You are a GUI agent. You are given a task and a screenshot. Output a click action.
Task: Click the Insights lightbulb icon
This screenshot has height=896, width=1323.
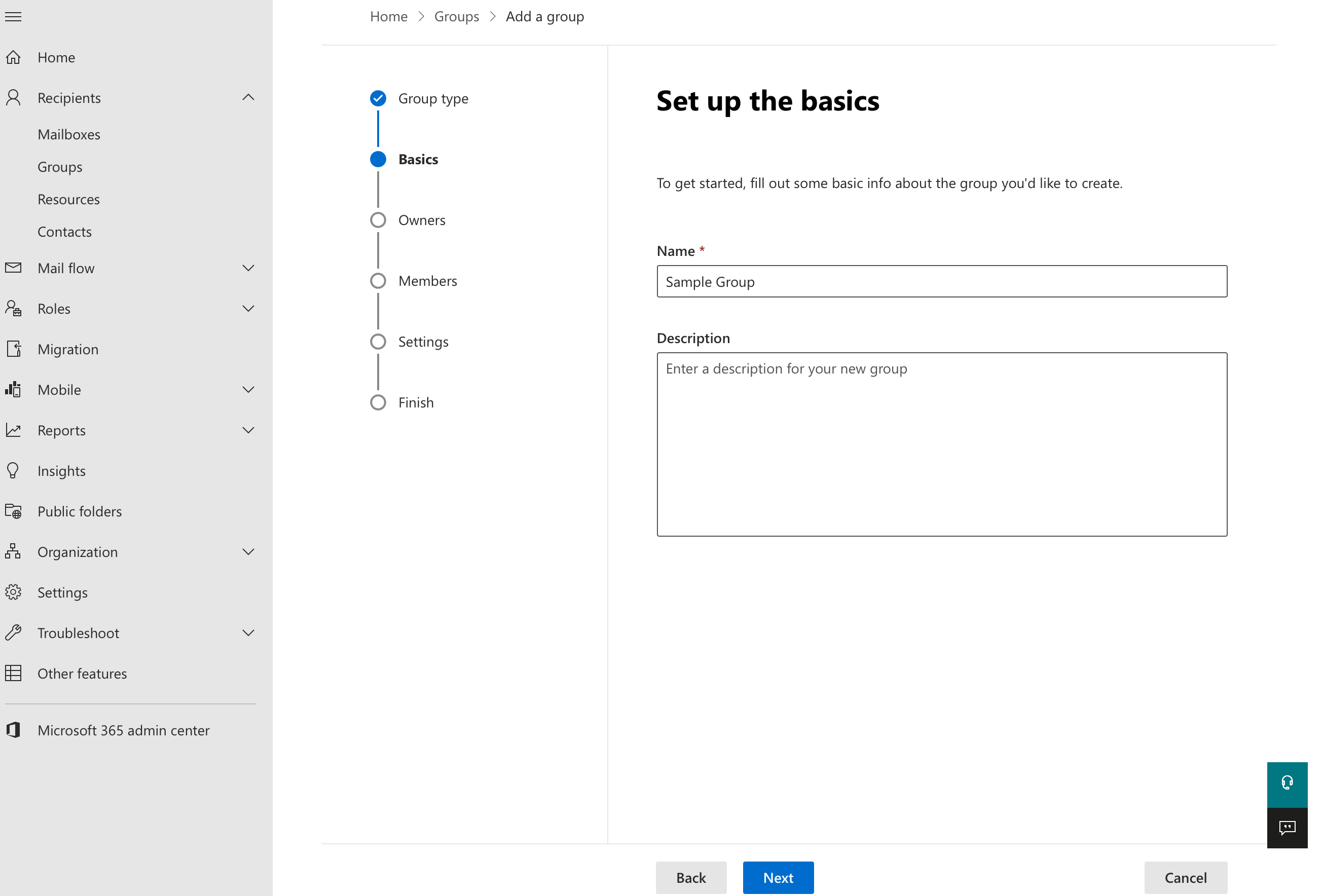pos(13,471)
